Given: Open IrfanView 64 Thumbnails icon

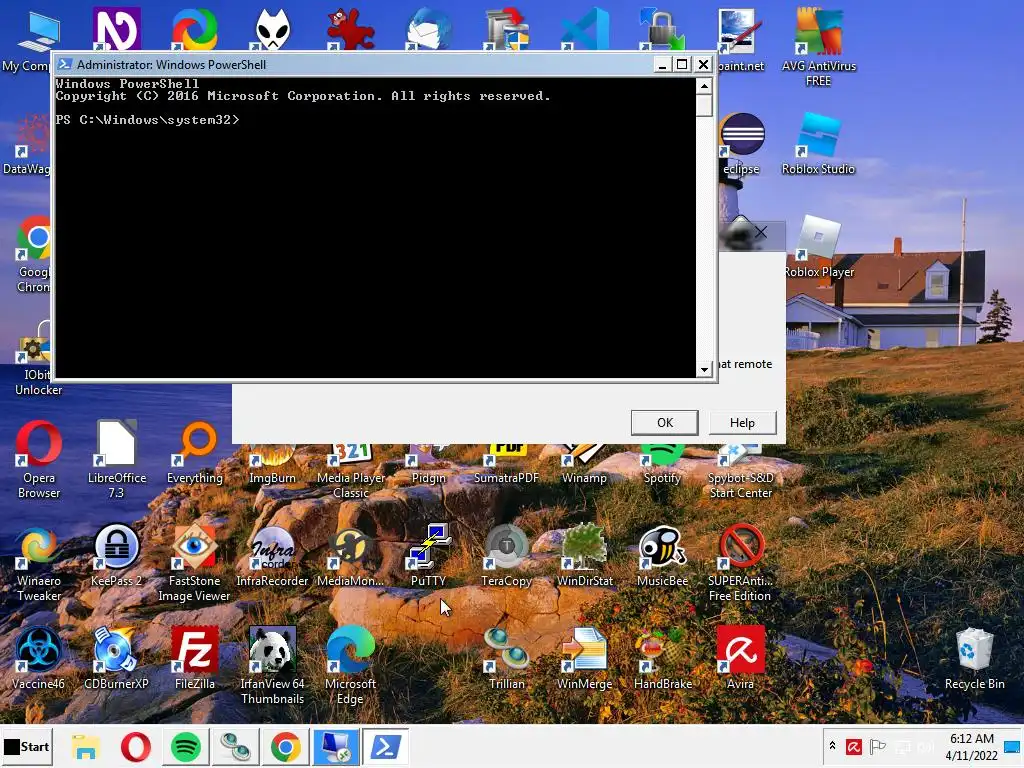Looking at the screenshot, I should pos(272,665).
